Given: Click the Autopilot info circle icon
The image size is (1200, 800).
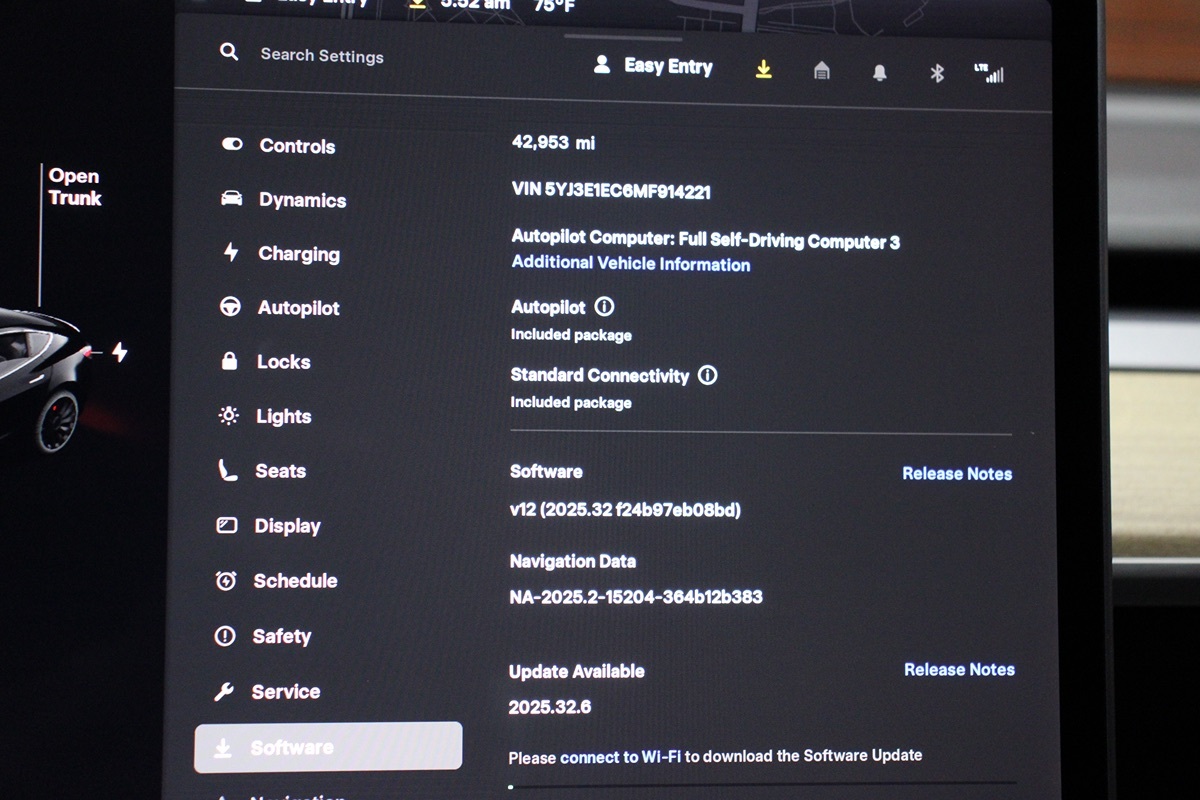Looking at the screenshot, I should pyautogui.click(x=604, y=307).
